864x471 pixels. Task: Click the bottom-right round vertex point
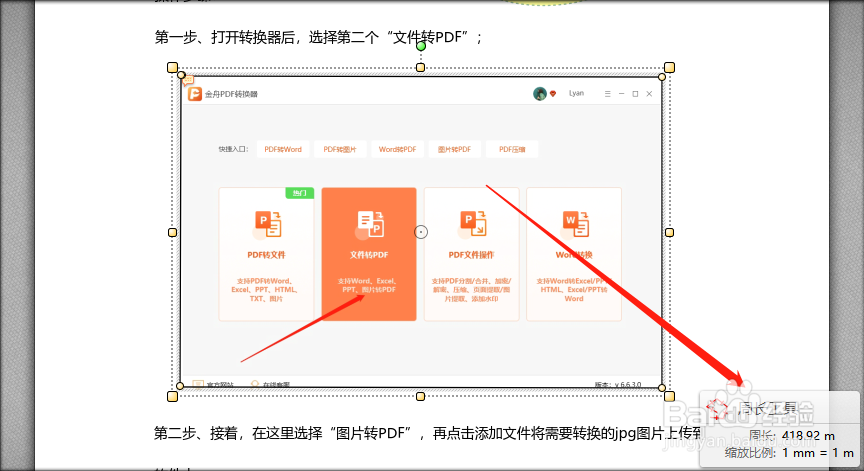coord(662,388)
